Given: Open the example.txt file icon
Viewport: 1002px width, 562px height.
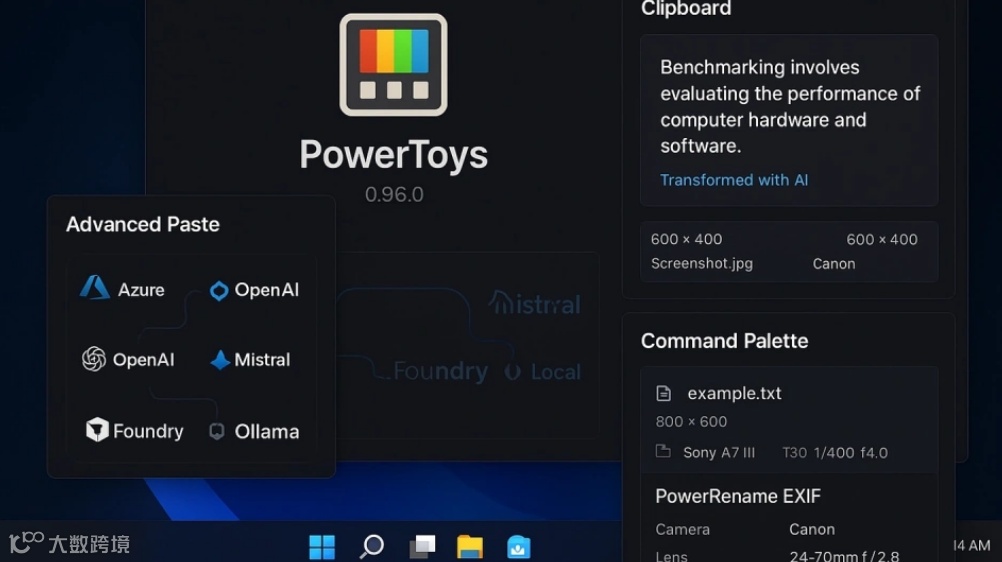Looking at the screenshot, I should (x=663, y=393).
